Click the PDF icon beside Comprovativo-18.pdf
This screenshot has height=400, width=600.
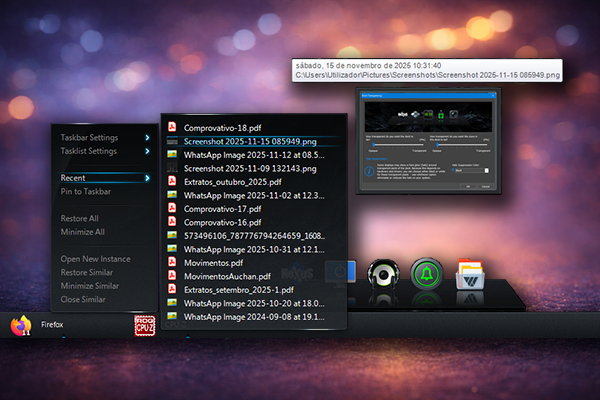pyautogui.click(x=172, y=128)
